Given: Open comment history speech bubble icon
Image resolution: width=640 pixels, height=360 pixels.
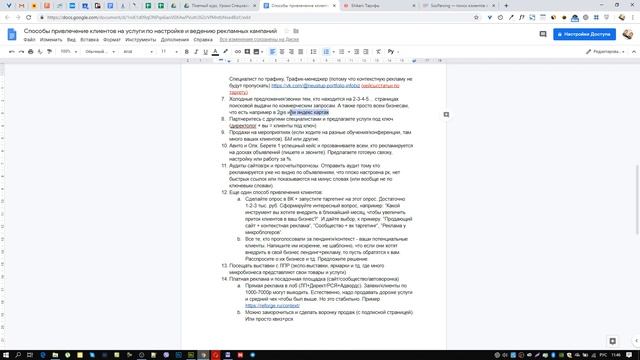Looking at the screenshot, I should tap(542, 34).
